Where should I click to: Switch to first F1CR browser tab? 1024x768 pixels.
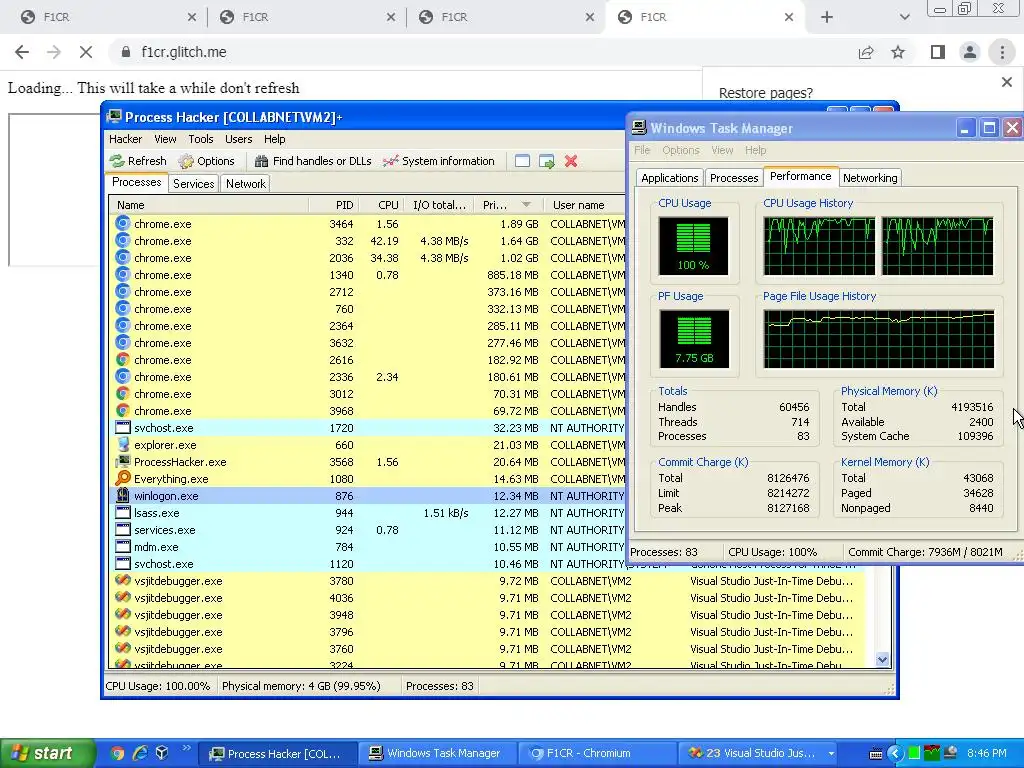coord(108,17)
